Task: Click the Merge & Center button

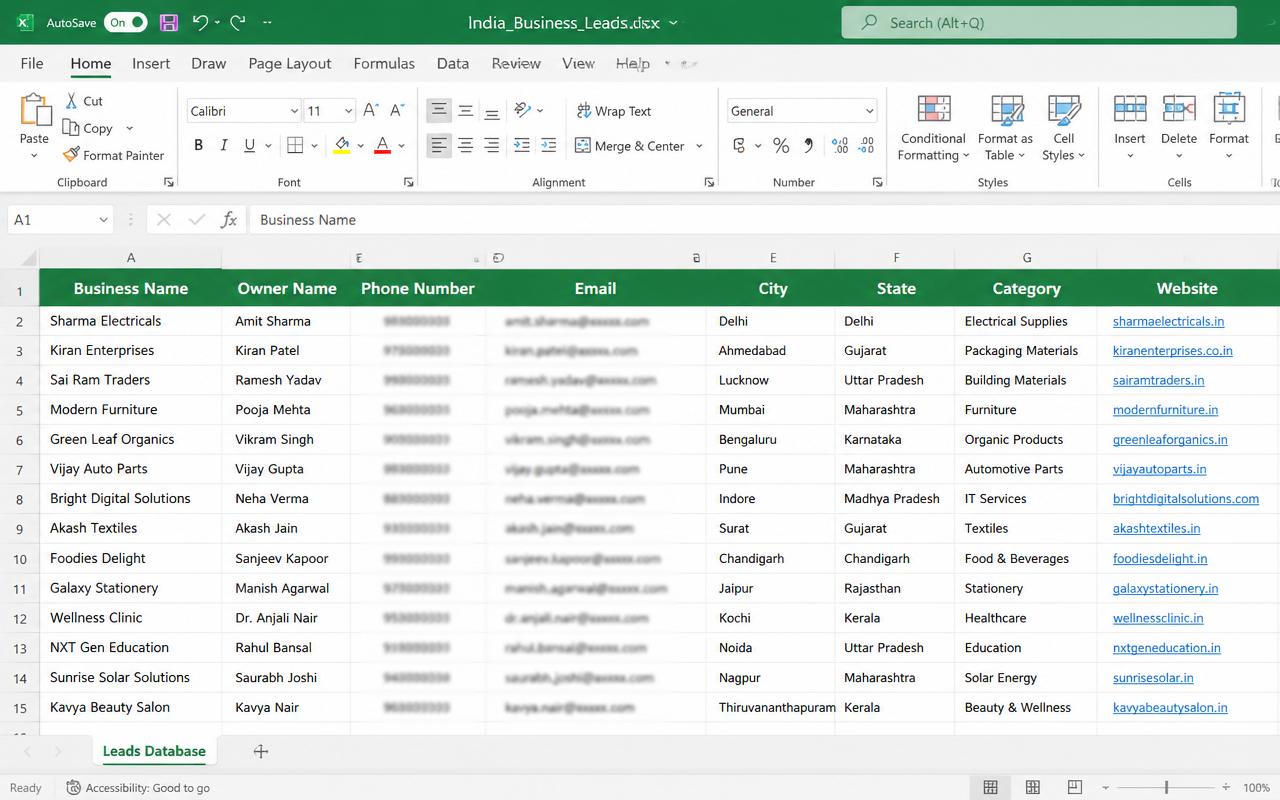Action: [630, 146]
